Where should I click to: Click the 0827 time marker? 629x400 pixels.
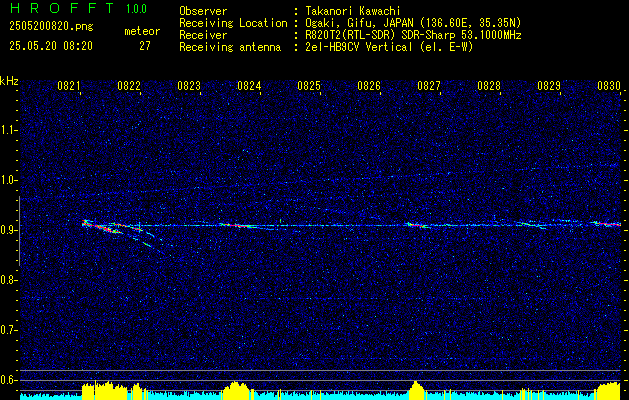[429, 86]
